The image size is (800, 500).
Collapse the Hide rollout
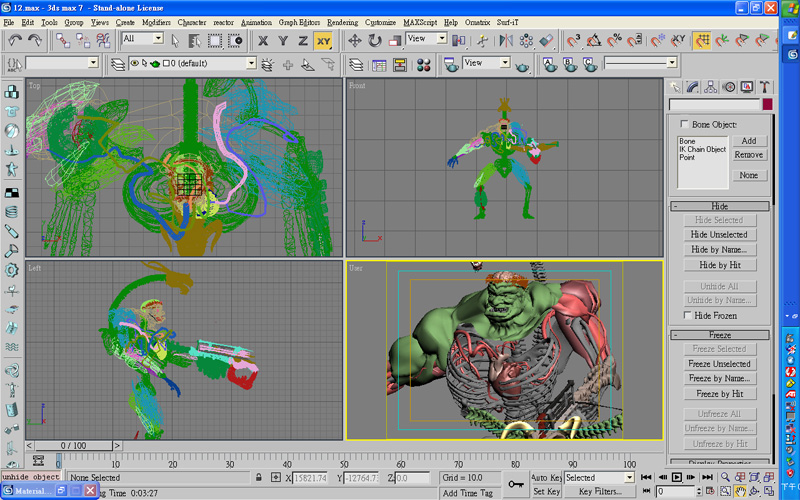[x=719, y=206]
